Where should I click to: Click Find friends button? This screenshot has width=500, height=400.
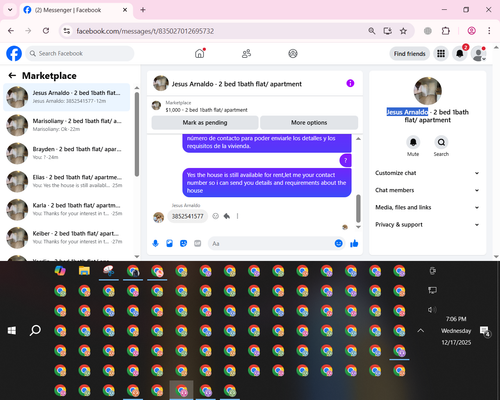click(410, 54)
